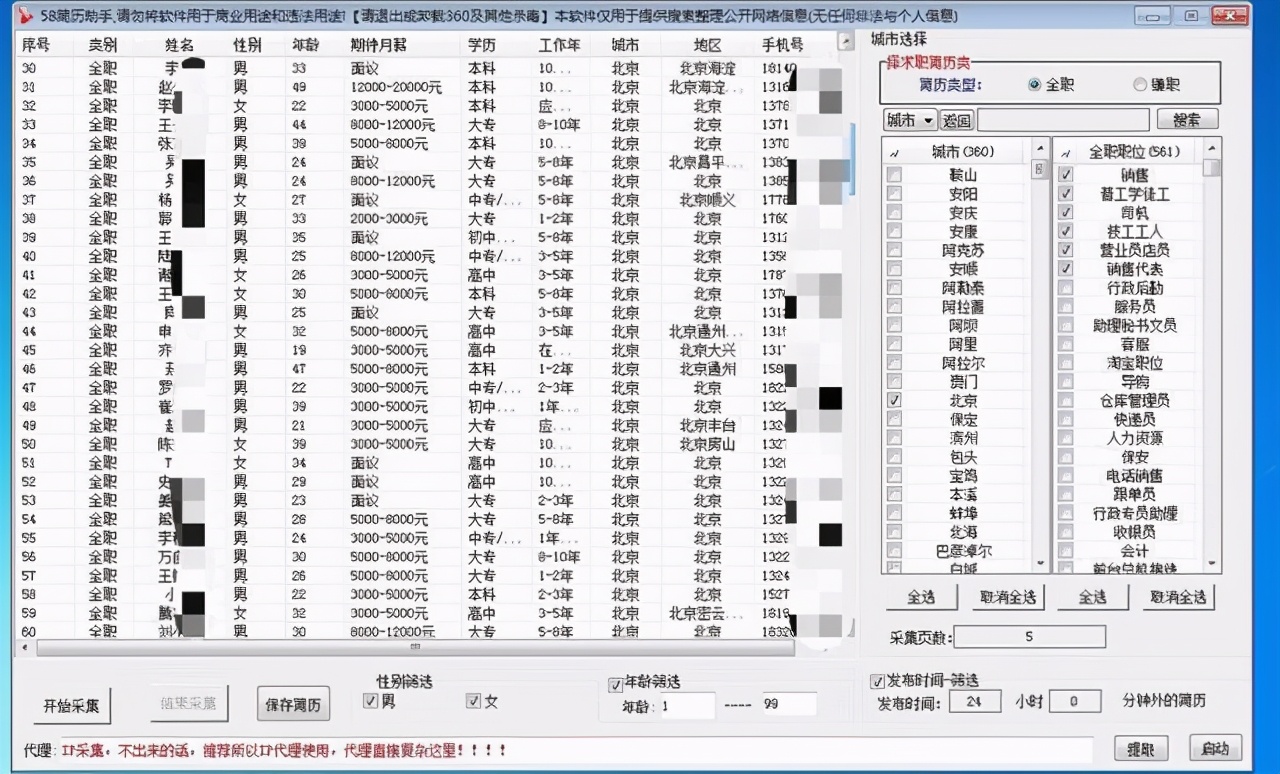Open the 城市 dropdown above the city list
This screenshot has width=1280, height=774.
click(x=909, y=120)
